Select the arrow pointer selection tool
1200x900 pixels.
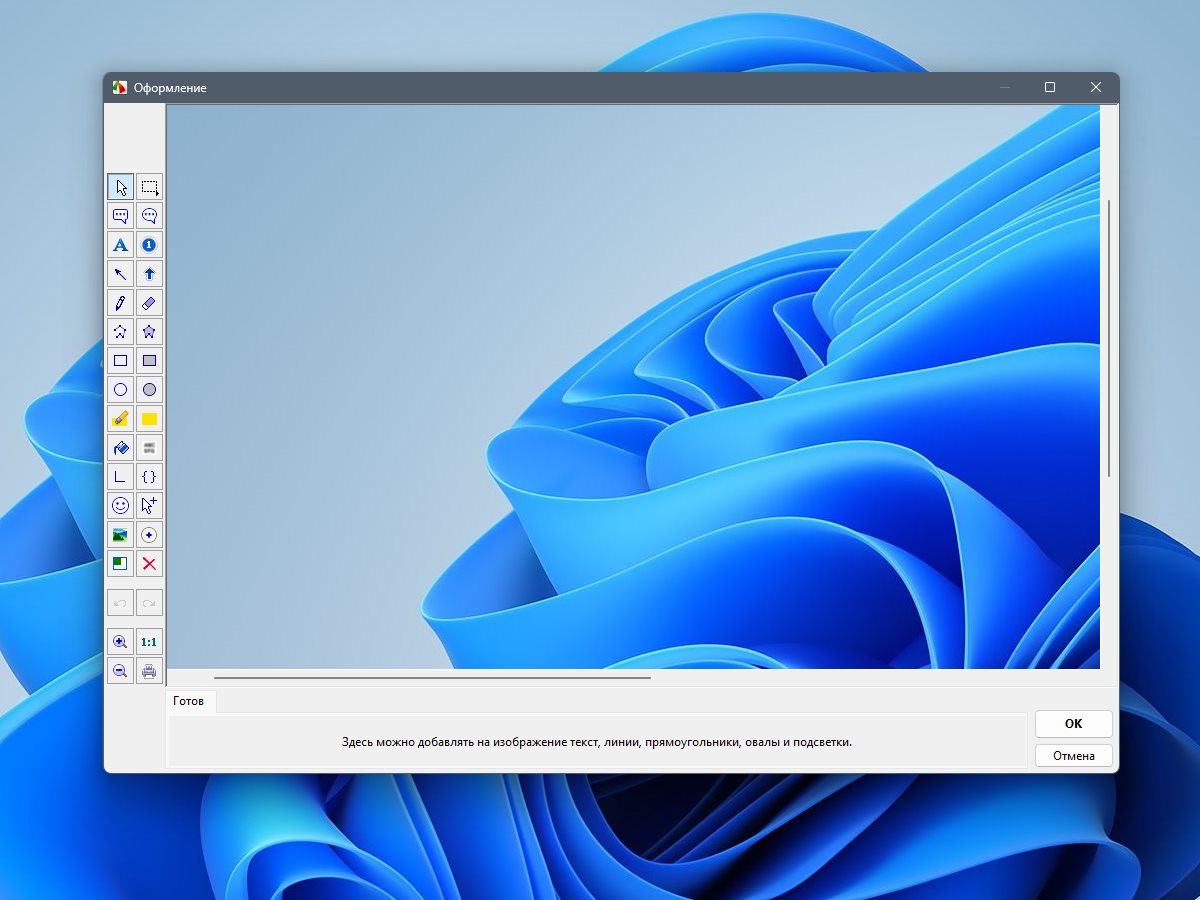click(120, 187)
